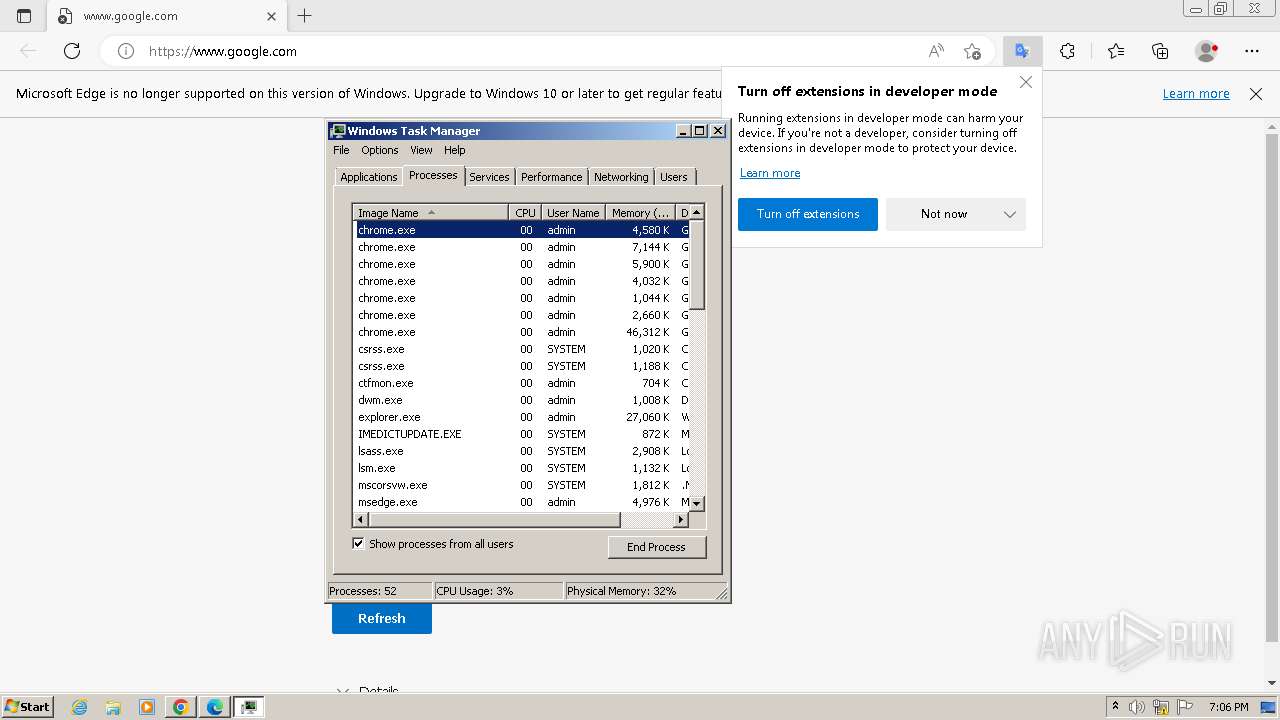Open the Windows Start button
This screenshot has height=720, width=1280.
[x=27, y=707]
